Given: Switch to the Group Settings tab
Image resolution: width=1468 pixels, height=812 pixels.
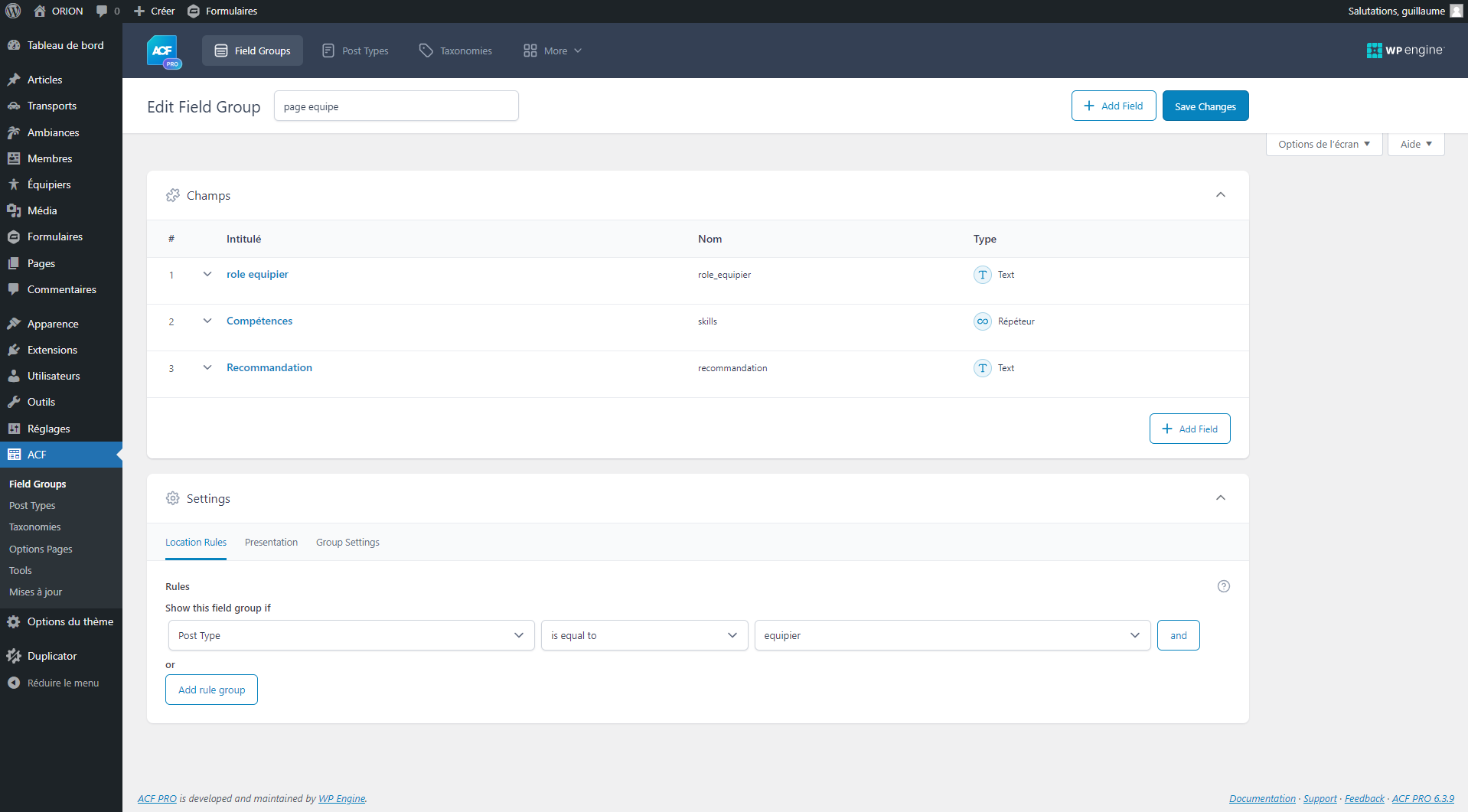Looking at the screenshot, I should tap(347, 542).
